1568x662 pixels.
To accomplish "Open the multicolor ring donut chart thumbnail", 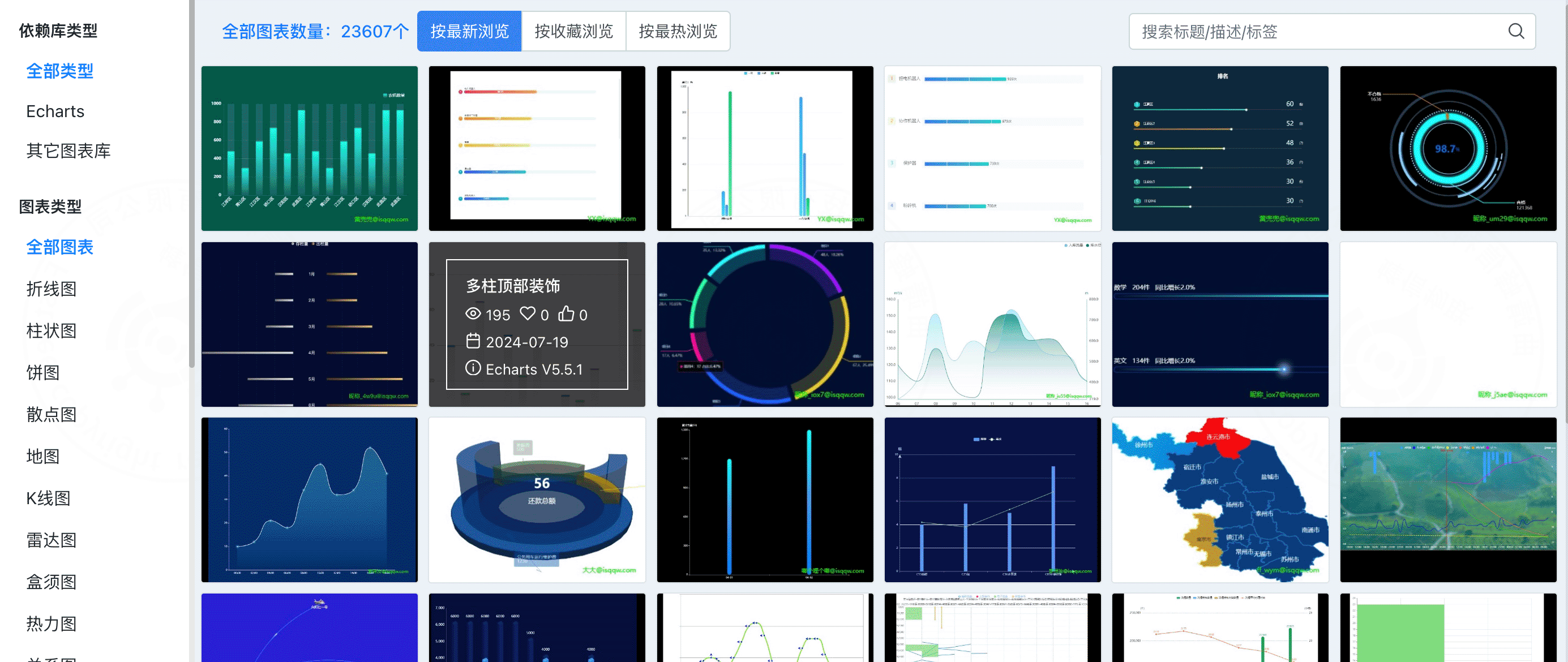I will coord(765,324).
